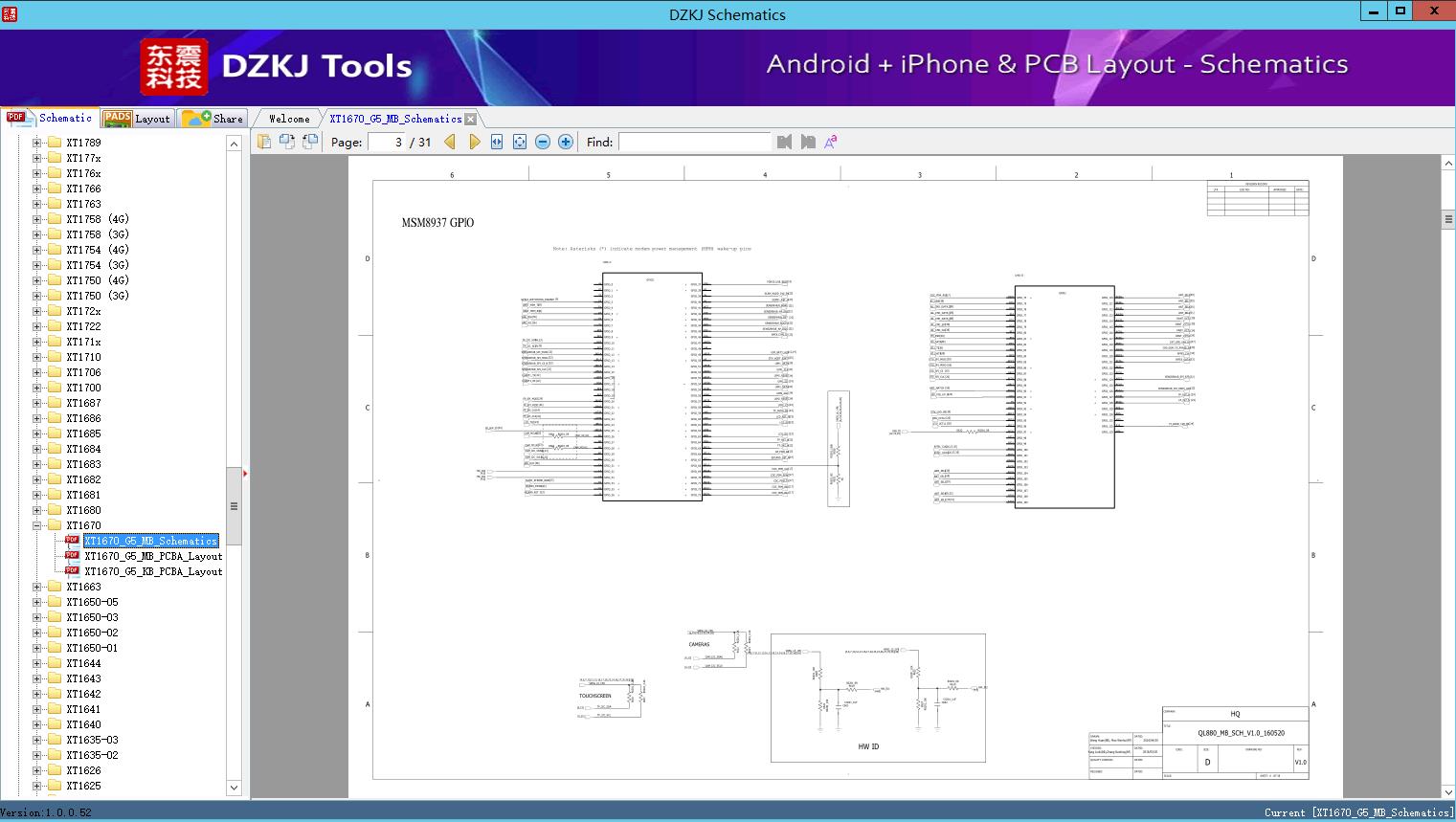Go to the next page arrow
This screenshot has height=822, width=1456.
point(474,142)
